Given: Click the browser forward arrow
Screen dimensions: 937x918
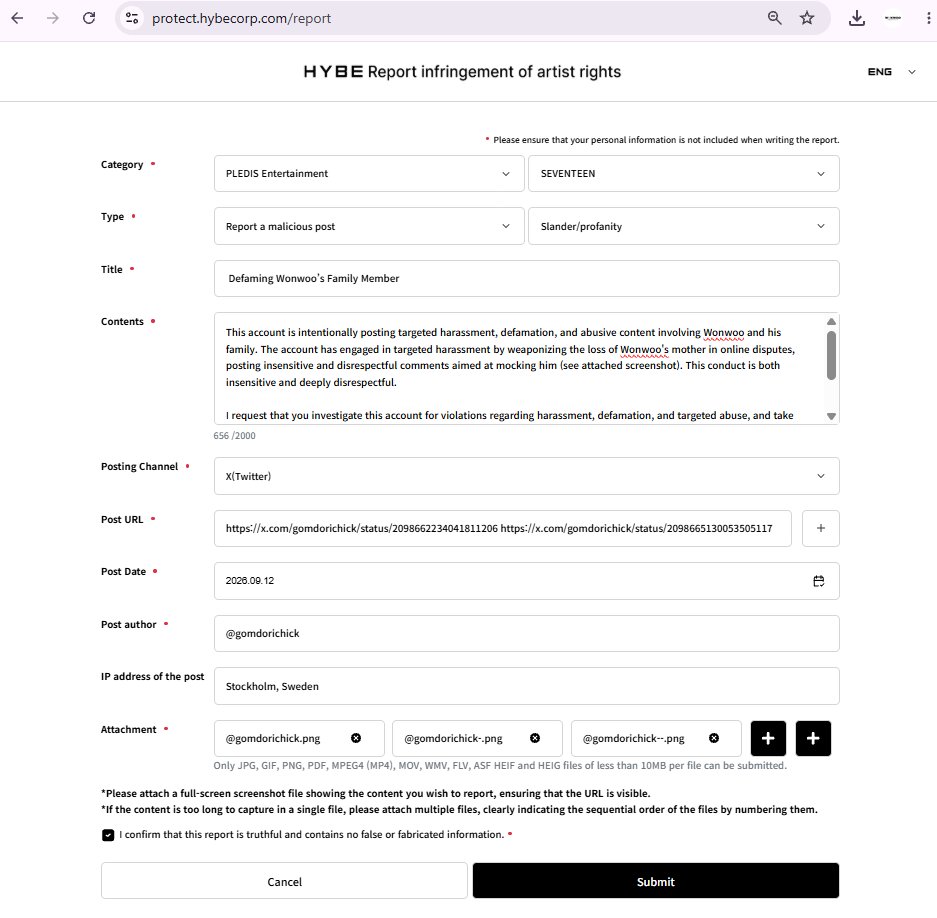Looking at the screenshot, I should (53, 18).
